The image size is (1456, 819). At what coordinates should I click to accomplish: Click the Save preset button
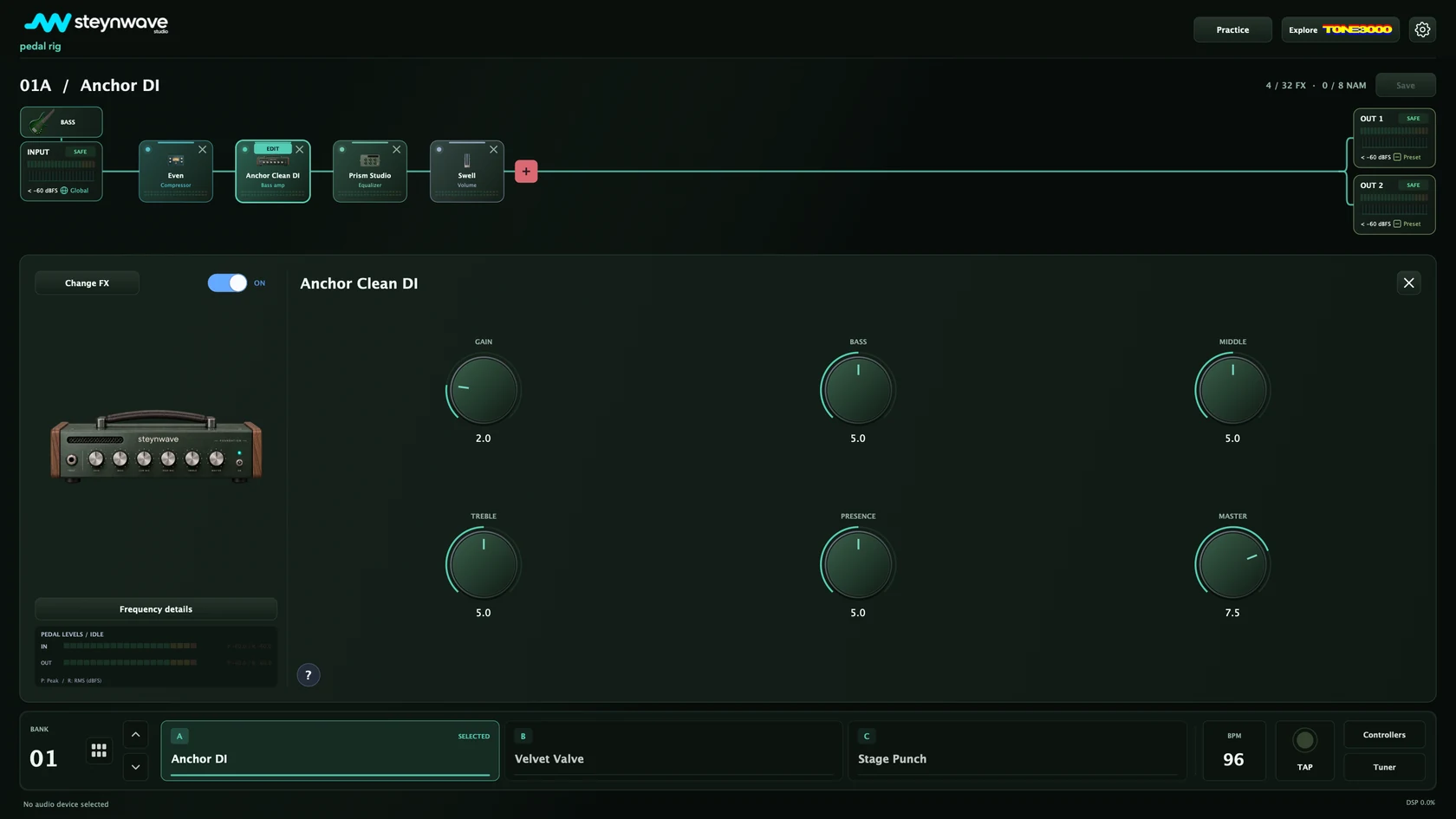(1405, 85)
